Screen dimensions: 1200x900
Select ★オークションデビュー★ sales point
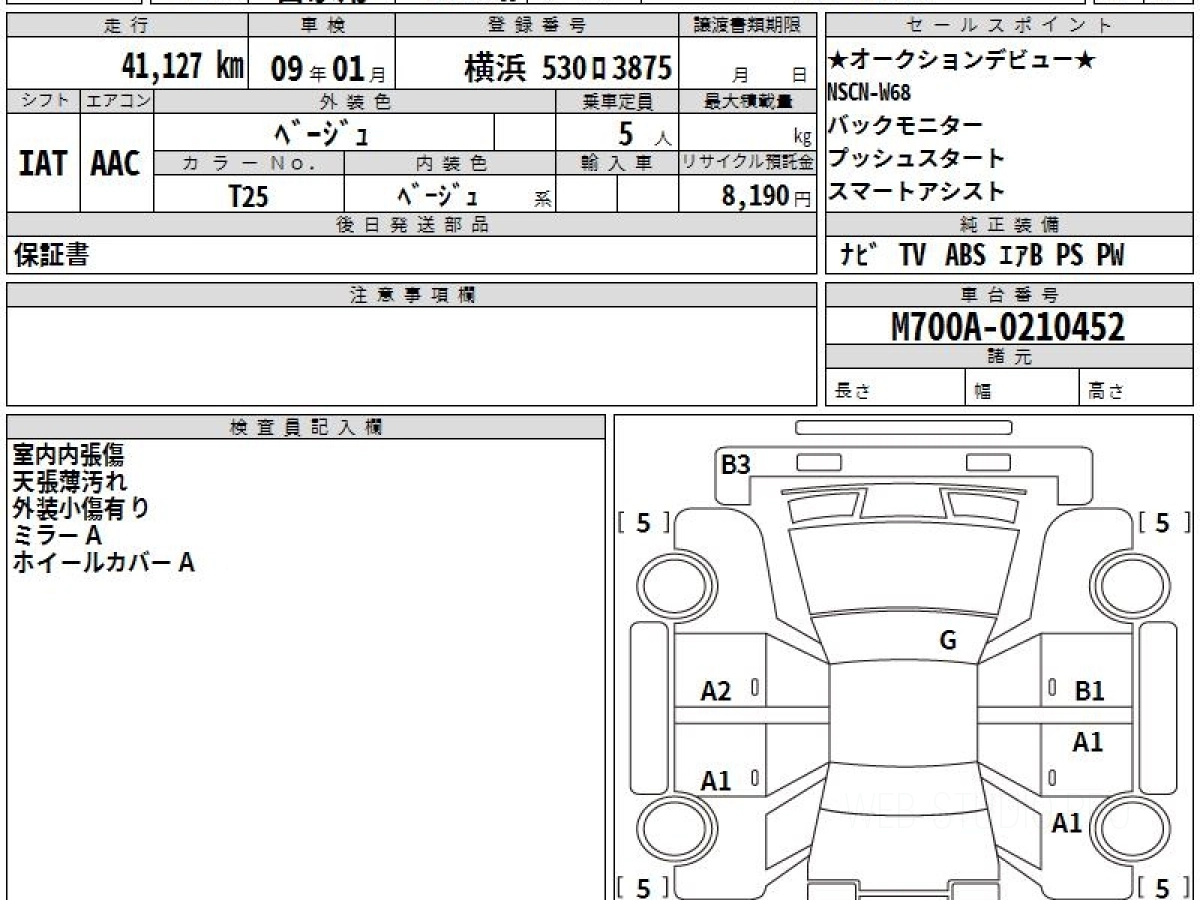961,61
